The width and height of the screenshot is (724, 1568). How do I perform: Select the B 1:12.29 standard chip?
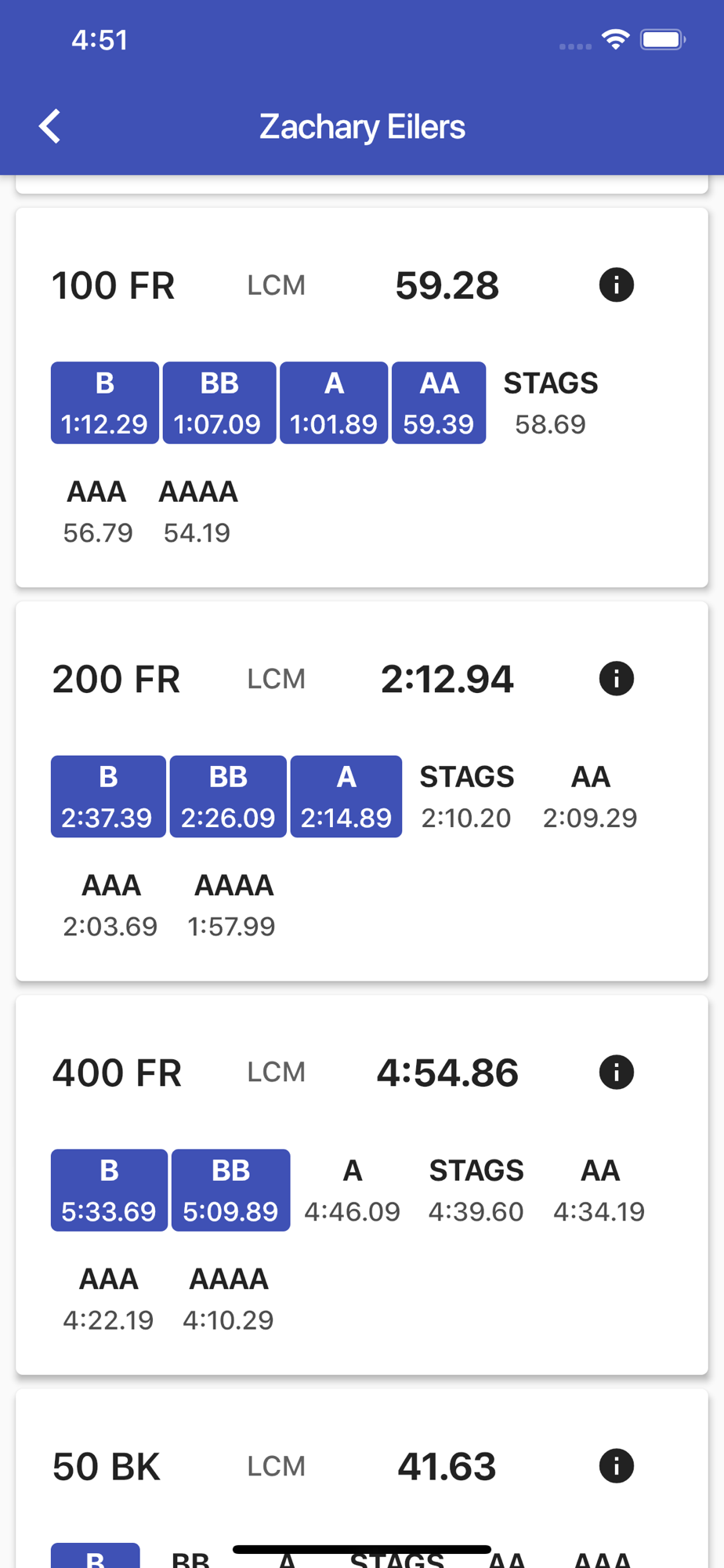105,403
